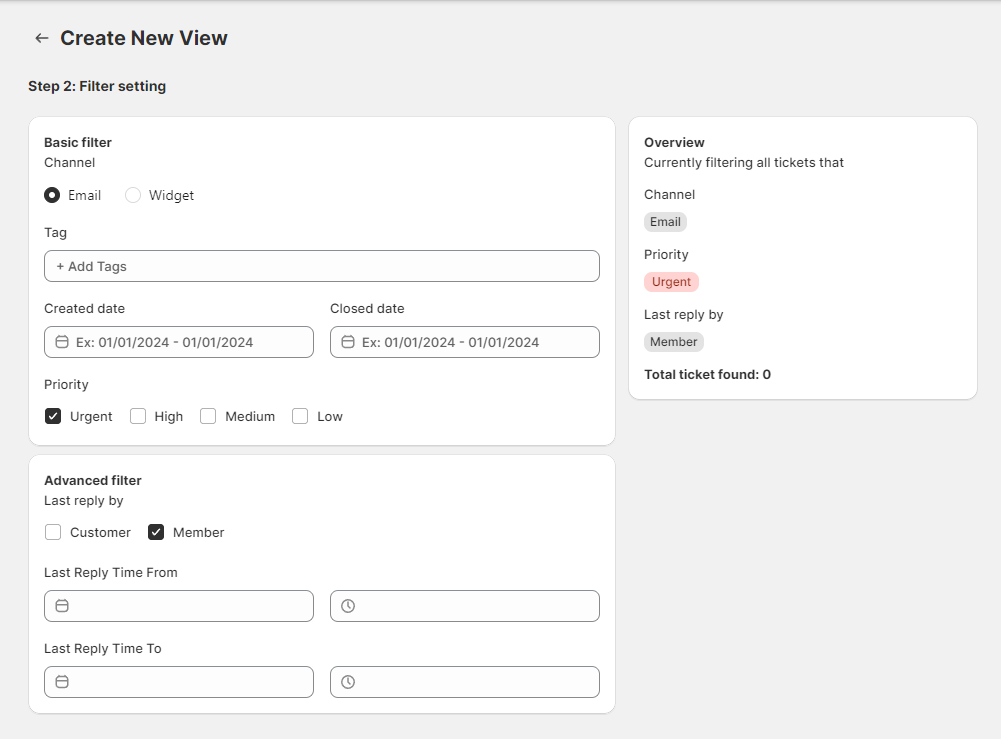Image resolution: width=1001 pixels, height=739 pixels.
Task: Click the Member badge in Overview
Action: pyautogui.click(x=674, y=342)
